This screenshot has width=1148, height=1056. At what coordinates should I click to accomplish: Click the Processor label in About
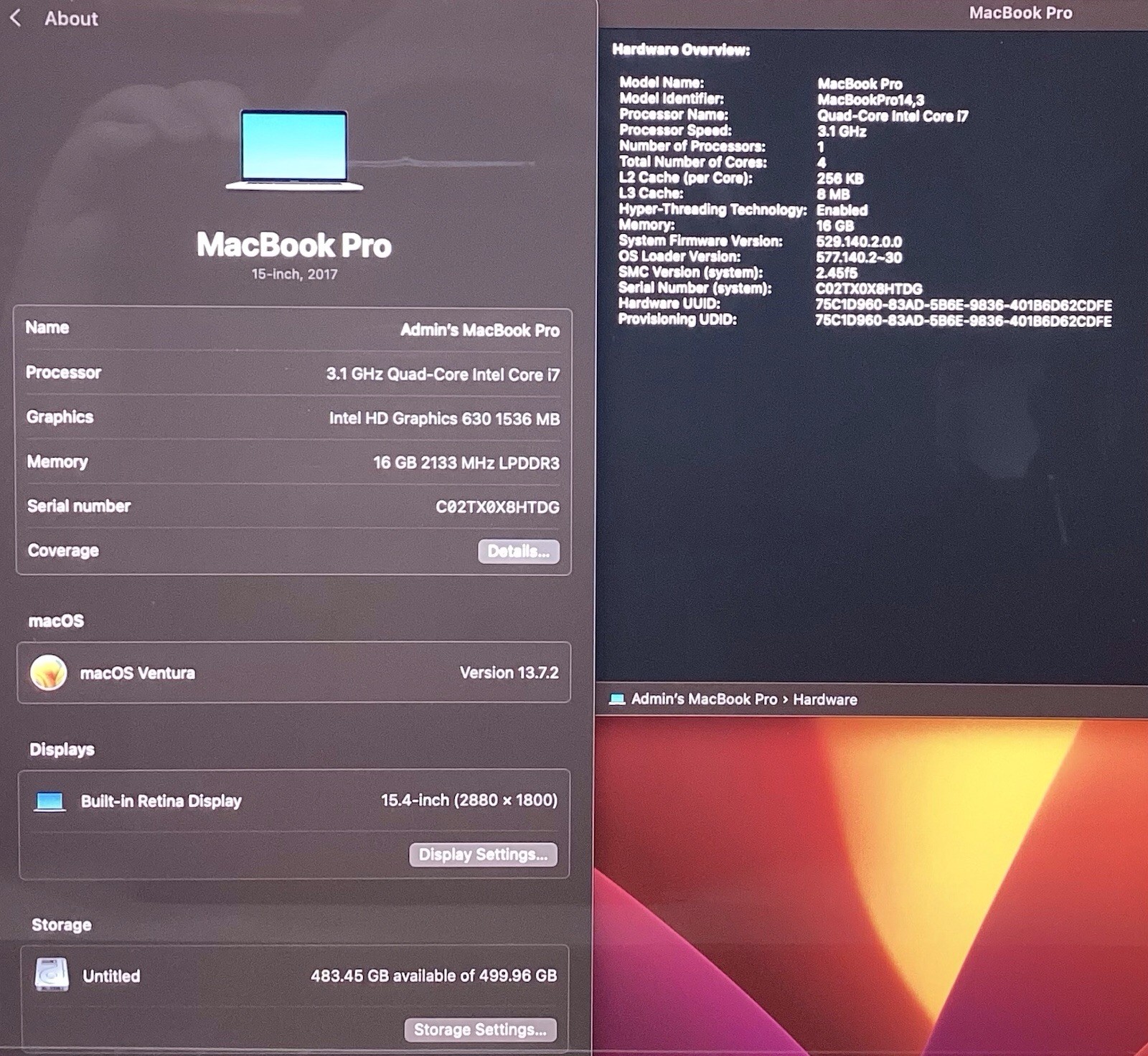click(x=63, y=372)
